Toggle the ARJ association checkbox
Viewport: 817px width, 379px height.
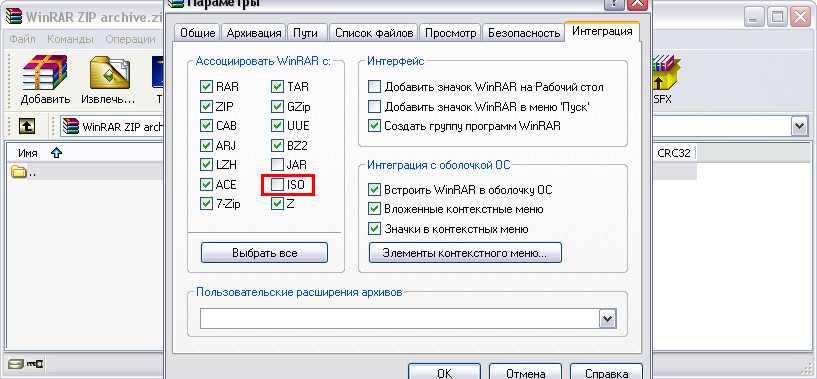[206, 145]
